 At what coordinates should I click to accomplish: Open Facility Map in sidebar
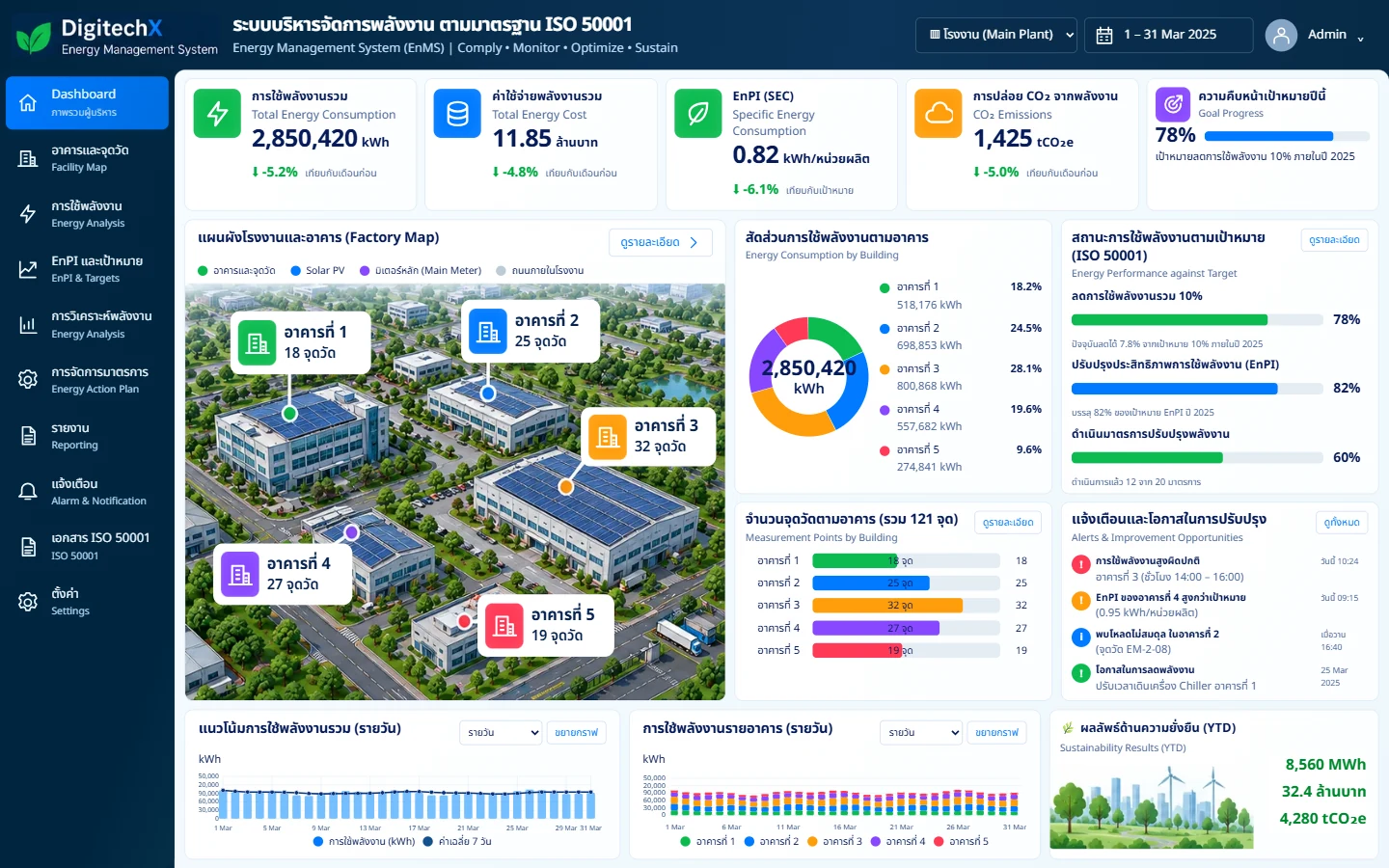(87, 158)
